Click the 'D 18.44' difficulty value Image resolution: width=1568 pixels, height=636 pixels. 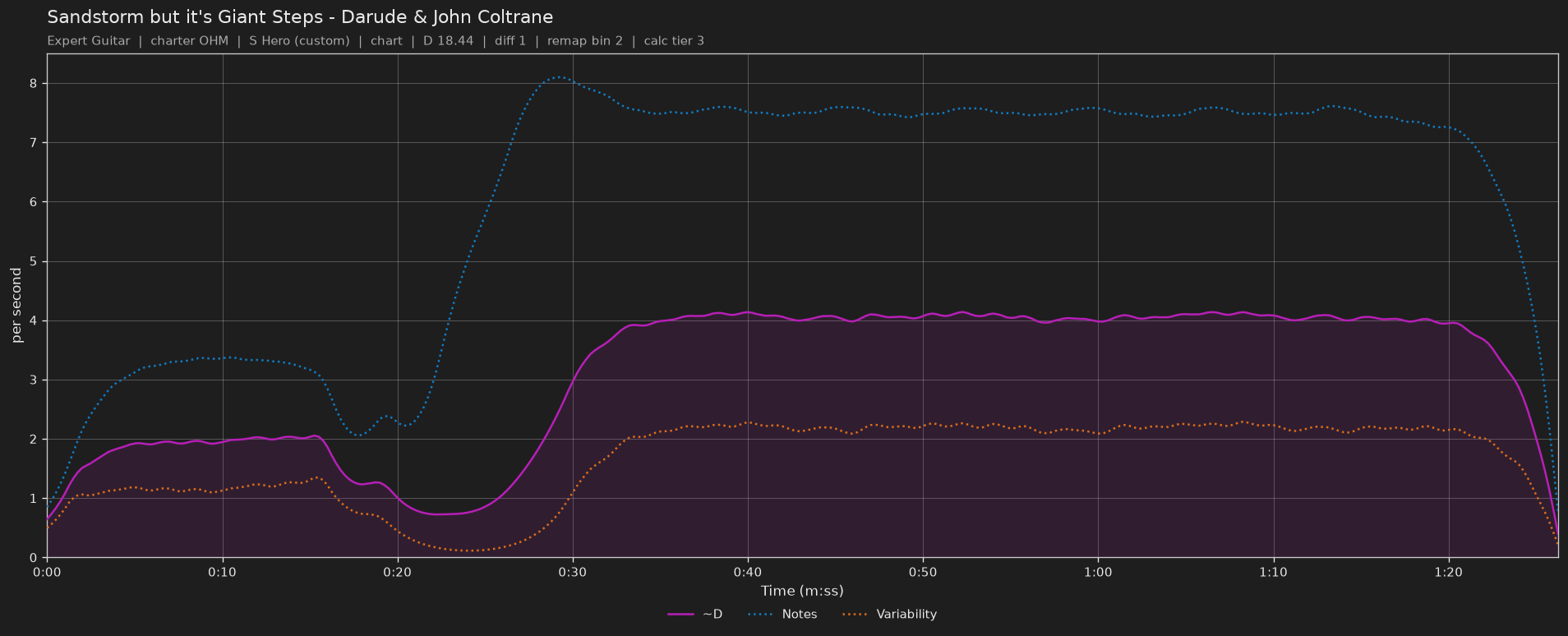point(448,41)
